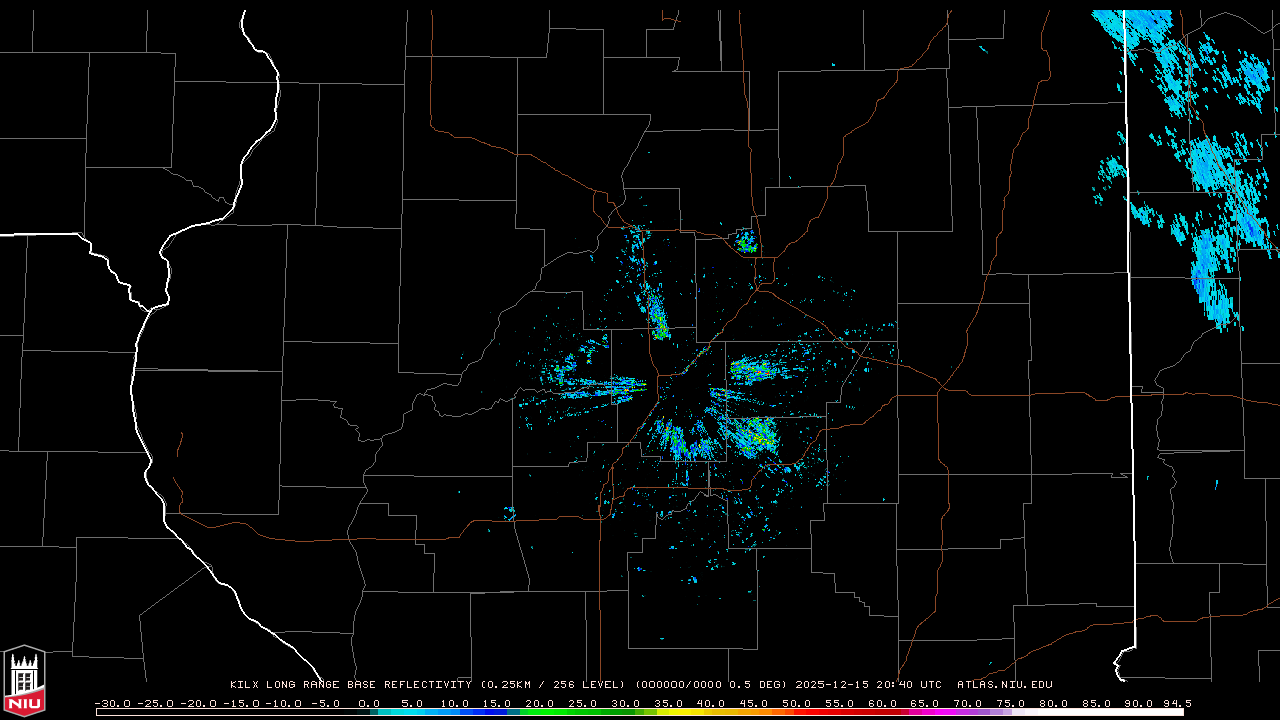Click the ATLAS.NIU.EDU text
Image resolution: width=1280 pixels, height=720 pixels.
tap(1004, 685)
